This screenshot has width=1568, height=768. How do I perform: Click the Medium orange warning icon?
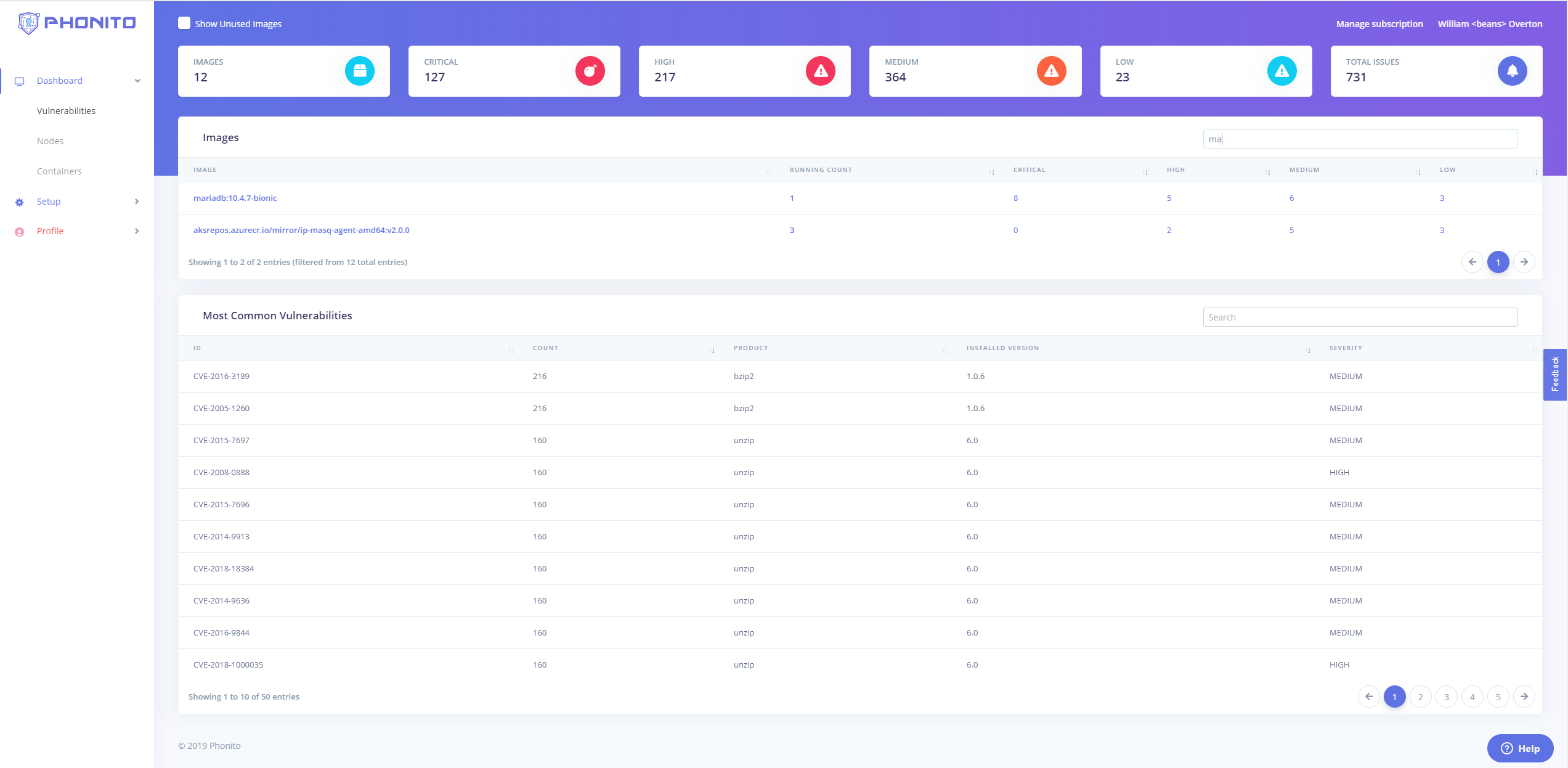(1051, 71)
